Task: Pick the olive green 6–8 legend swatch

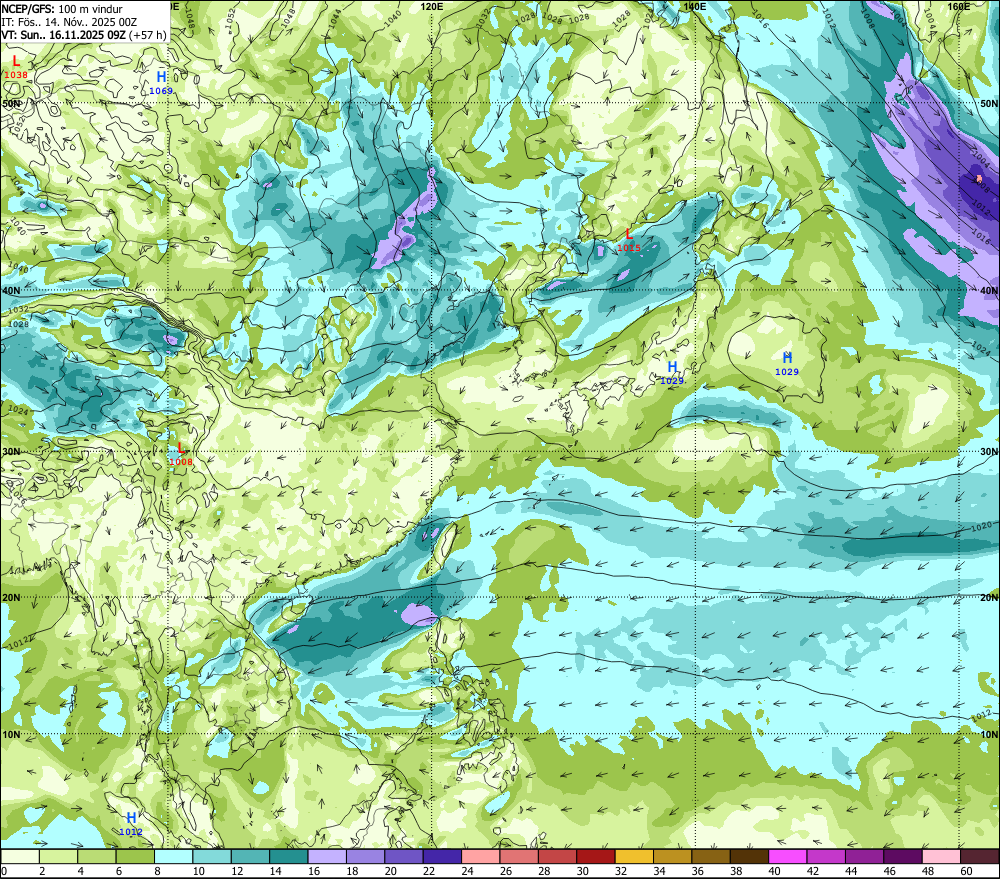Action: point(135,856)
